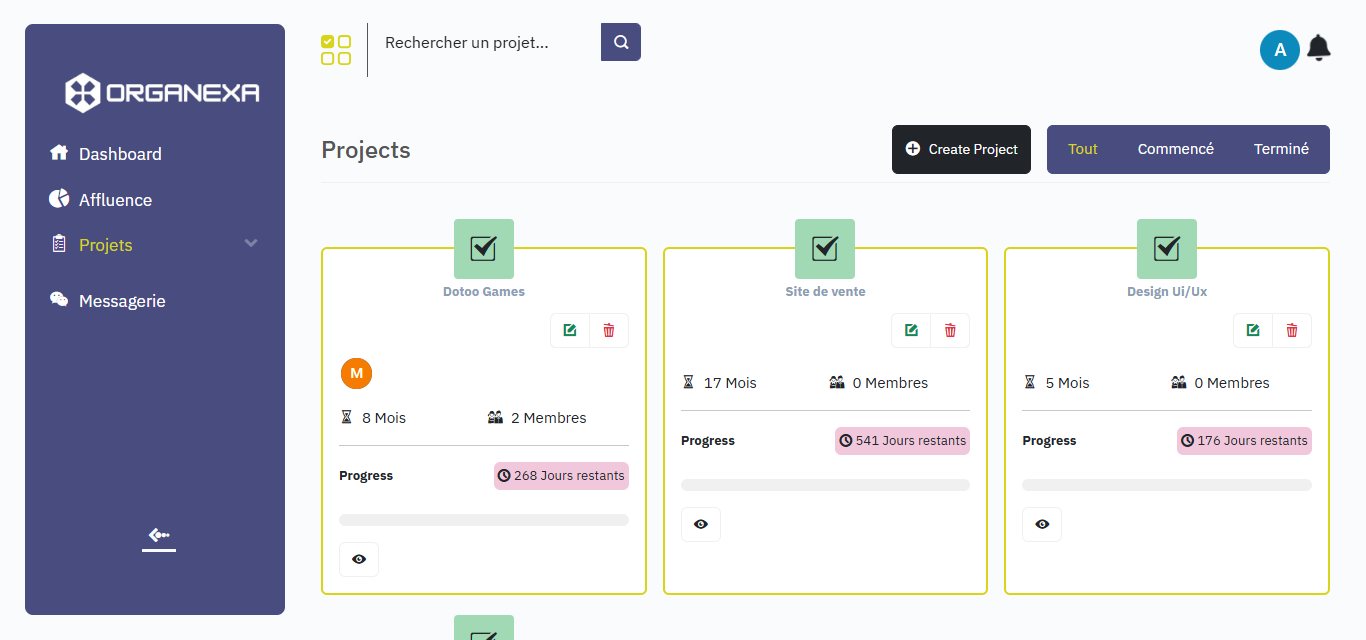This screenshot has width=1366, height=640.
Task: Edit the Dotoo Games project
Action: point(569,330)
